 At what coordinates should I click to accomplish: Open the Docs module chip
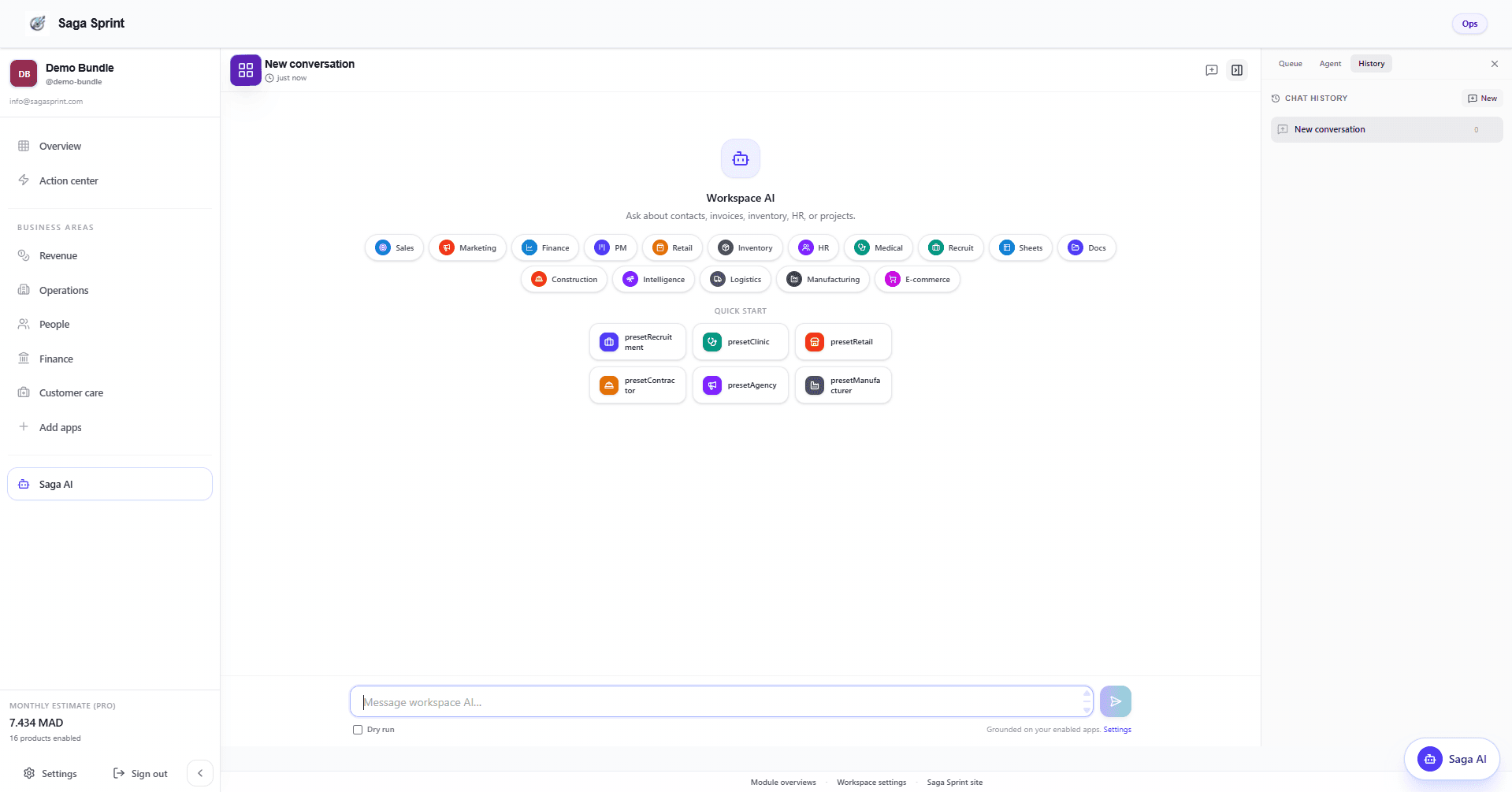(1087, 247)
